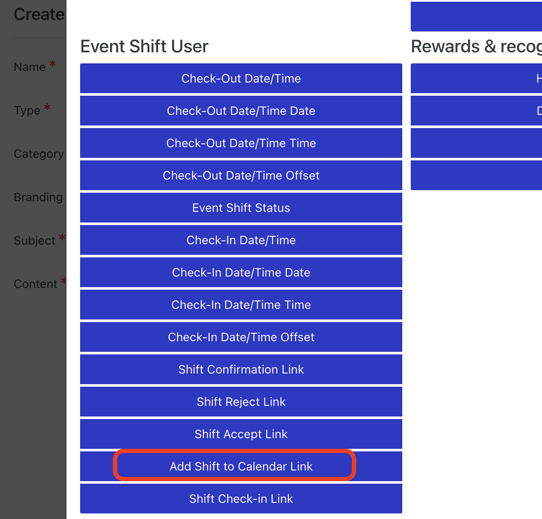This screenshot has height=519, width=542.
Task: Click Check-Out Date/Time Offset button
Action: (x=241, y=175)
